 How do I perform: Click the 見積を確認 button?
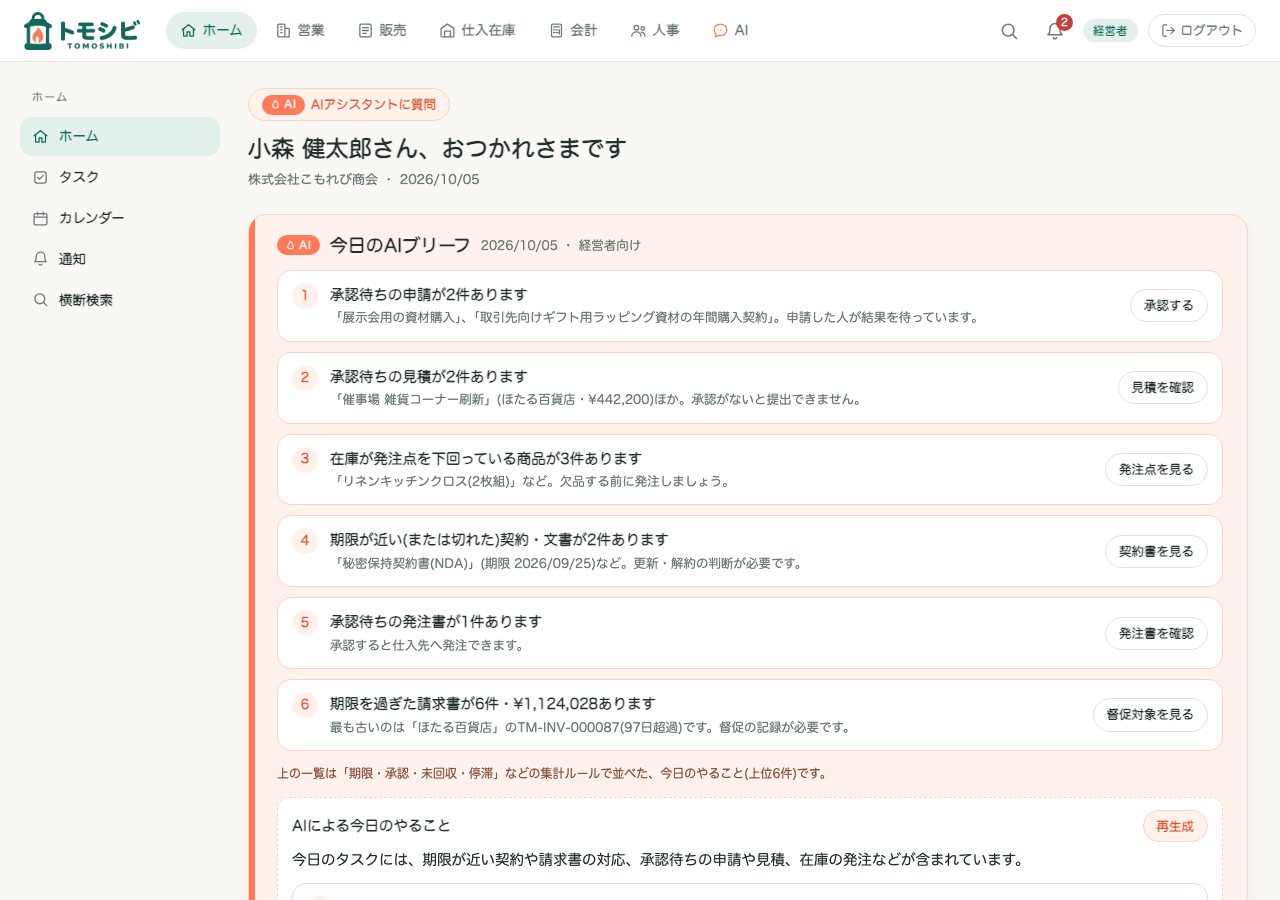point(1162,387)
